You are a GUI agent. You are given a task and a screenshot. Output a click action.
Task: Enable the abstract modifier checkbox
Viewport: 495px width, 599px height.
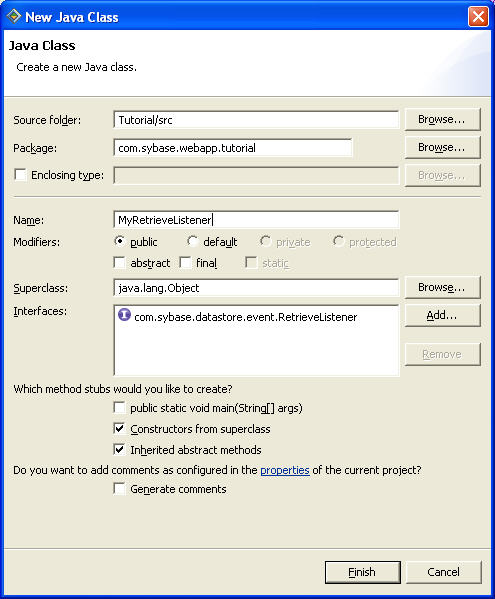(120, 263)
